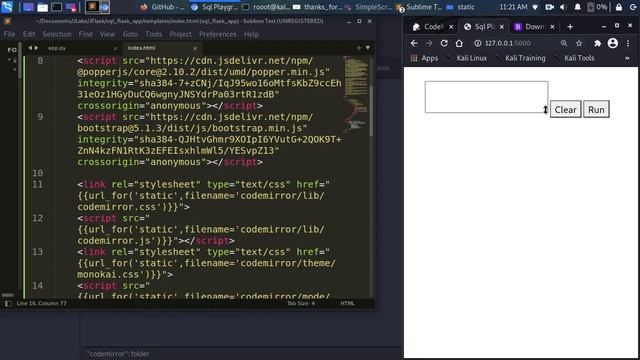640x360 pixels.
Task: Click the screen recorder camera tray icon
Action: pos(549,7)
